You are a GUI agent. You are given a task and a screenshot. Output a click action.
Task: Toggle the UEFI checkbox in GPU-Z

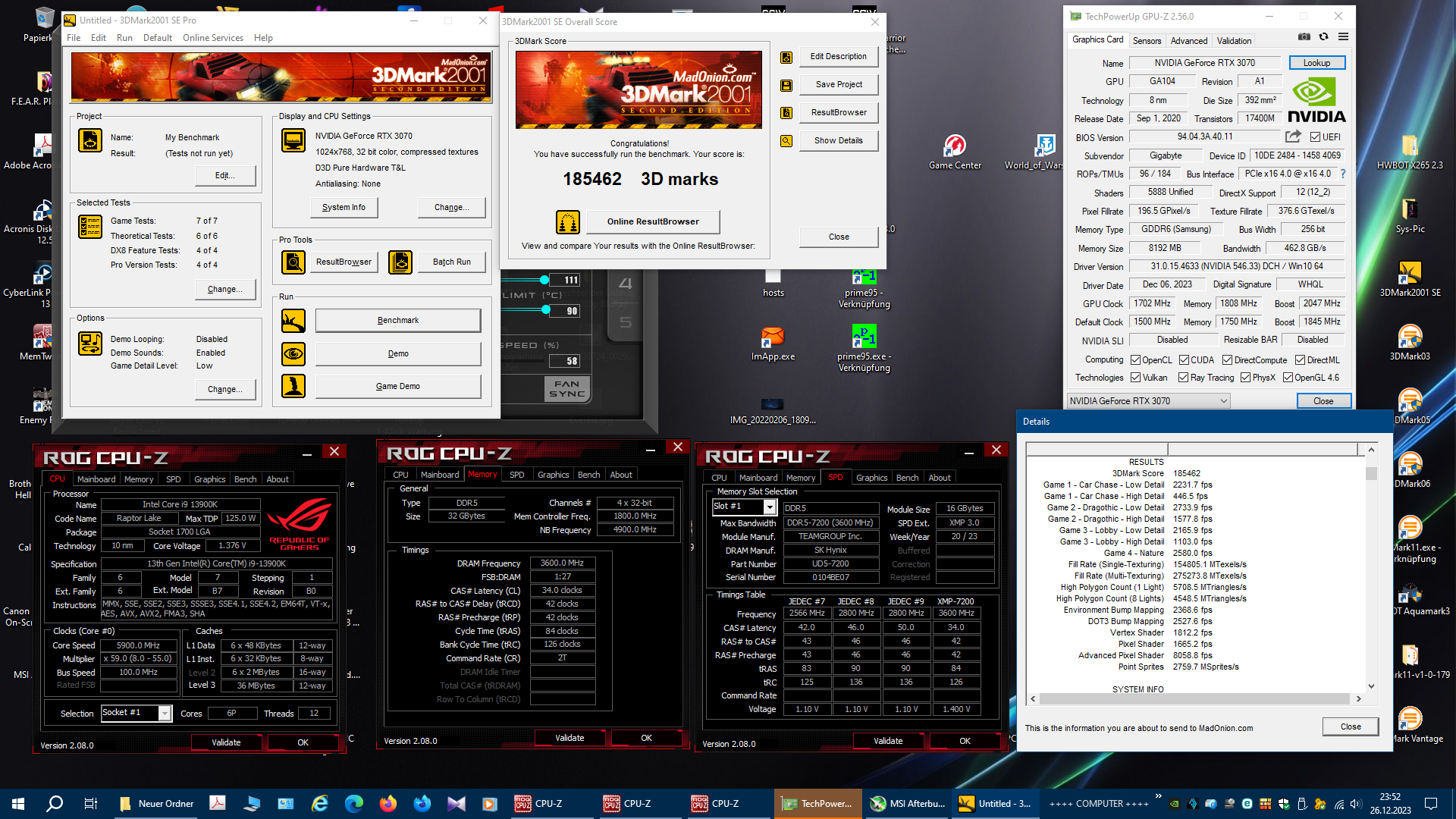pyautogui.click(x=1315, y=137)
